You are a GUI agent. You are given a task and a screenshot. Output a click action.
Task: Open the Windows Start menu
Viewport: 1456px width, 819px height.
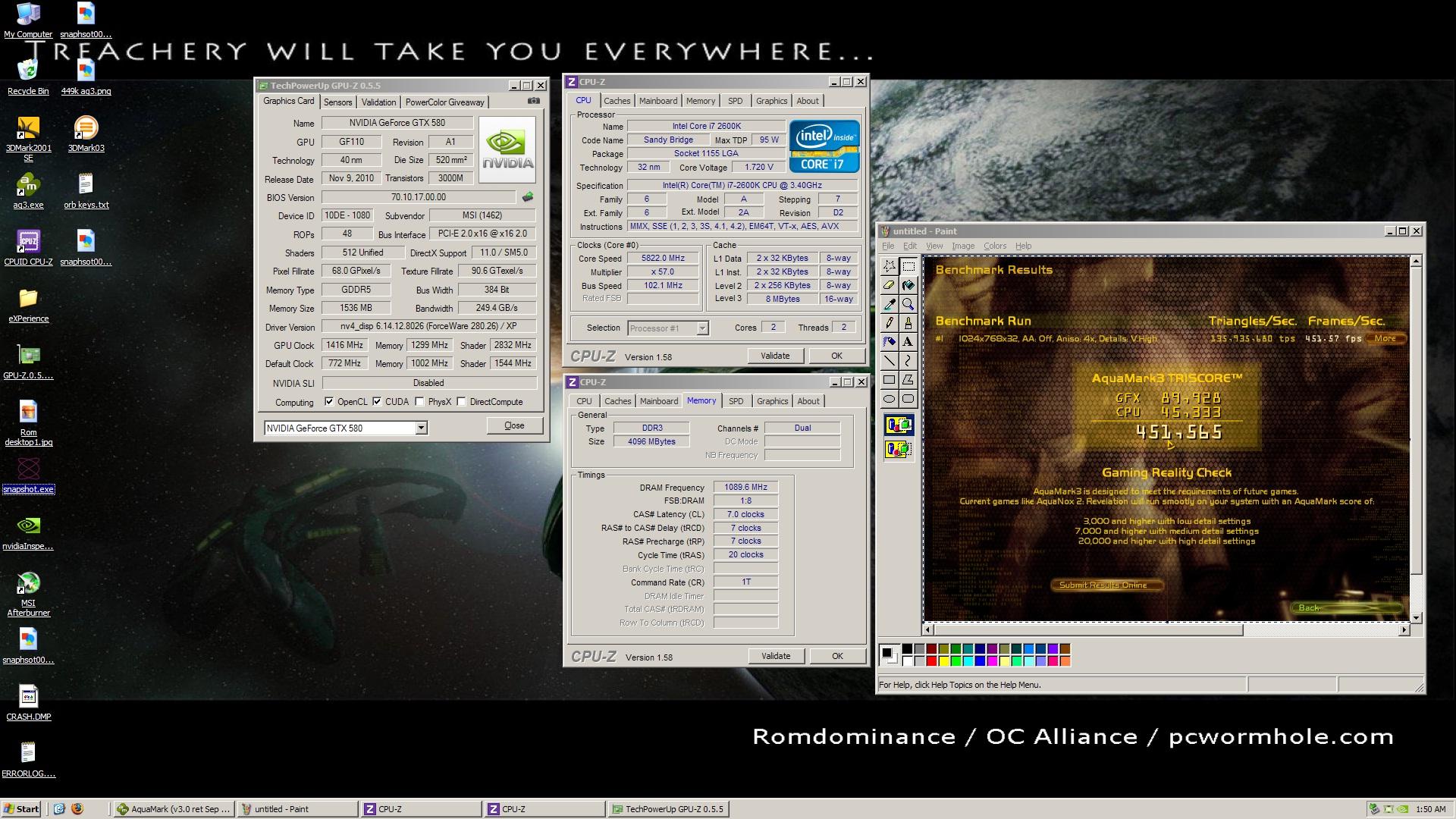(21, 809)
